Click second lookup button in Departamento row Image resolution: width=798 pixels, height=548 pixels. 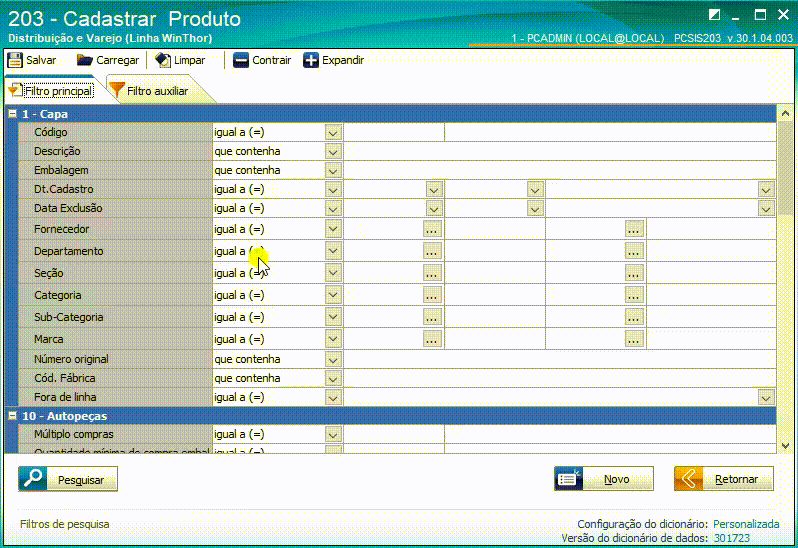tap(634, 251)
